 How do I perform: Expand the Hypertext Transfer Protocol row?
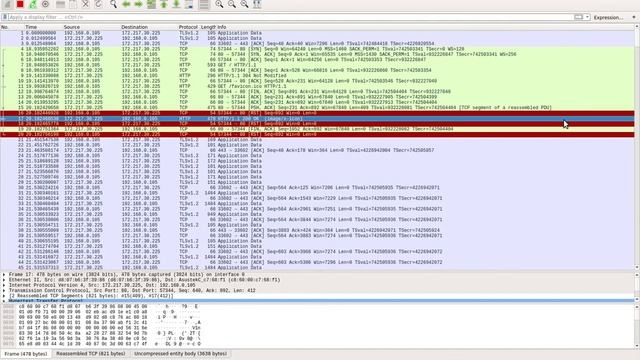tap(4, 301)
